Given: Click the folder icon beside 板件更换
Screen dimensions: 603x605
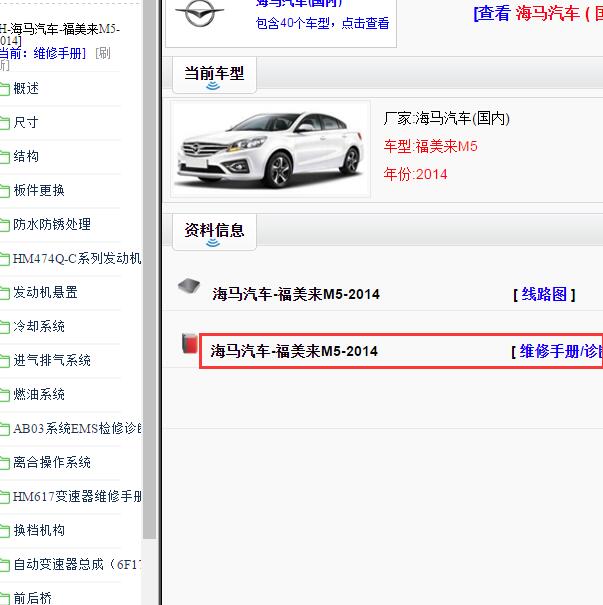Looking at the screenshot, I should click(5, 191).
